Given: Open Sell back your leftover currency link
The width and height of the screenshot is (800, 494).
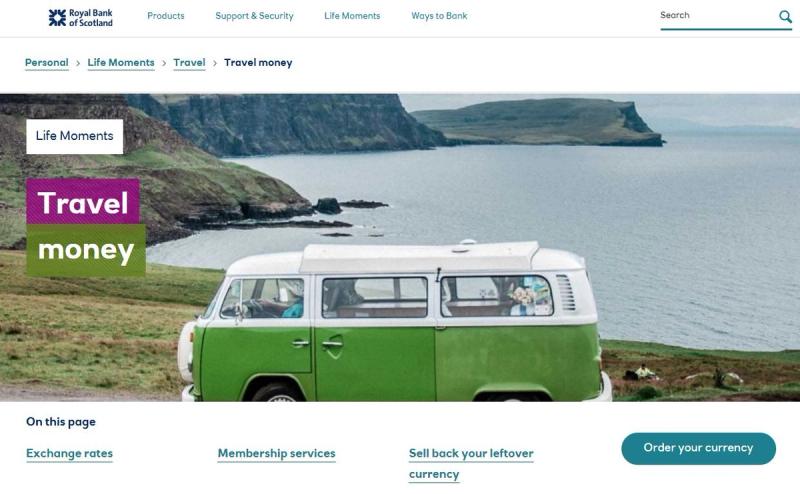Looking at the screenshot, I should pyautogui.click(x=471, y=464).
